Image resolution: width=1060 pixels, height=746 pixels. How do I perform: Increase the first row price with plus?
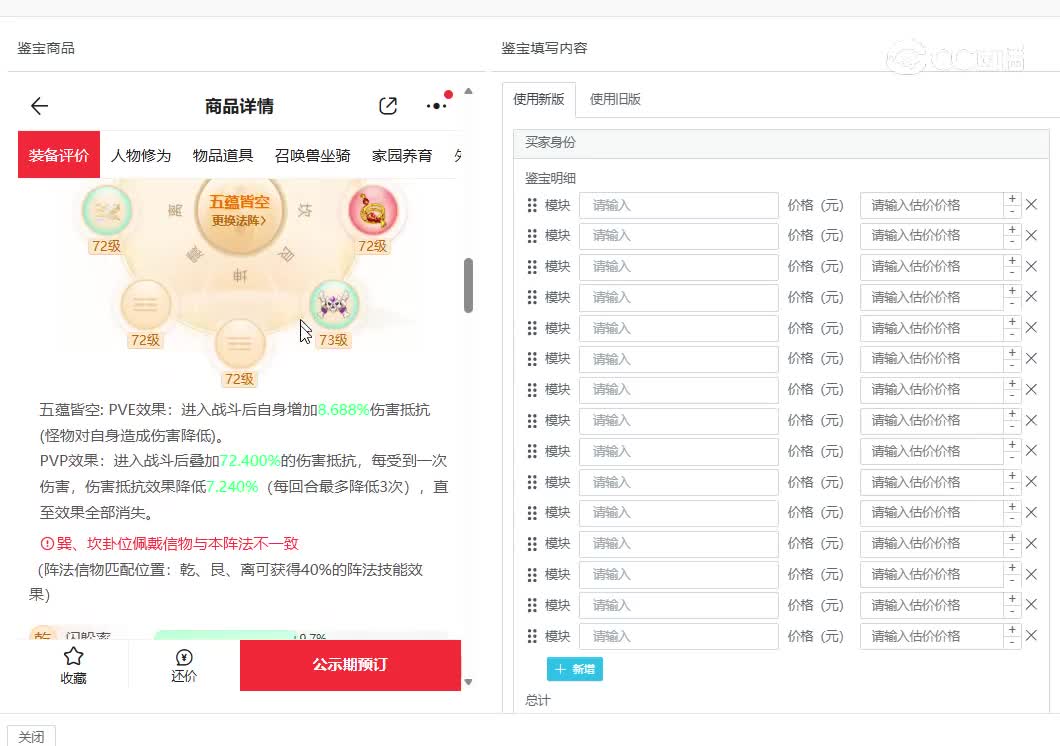pos(1012,199)
